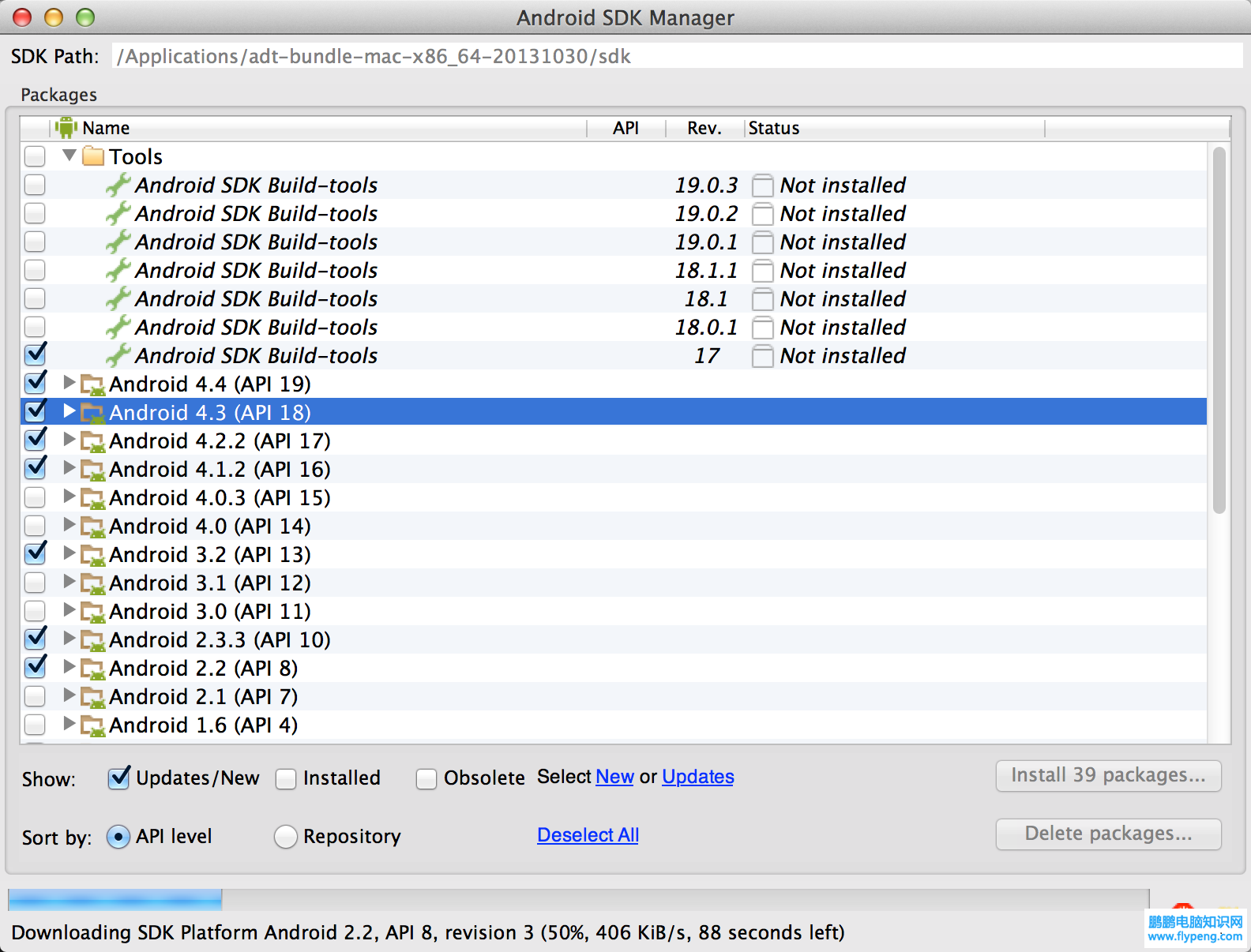
Task: Click the Tools folder icon
Action: (93, 156)
